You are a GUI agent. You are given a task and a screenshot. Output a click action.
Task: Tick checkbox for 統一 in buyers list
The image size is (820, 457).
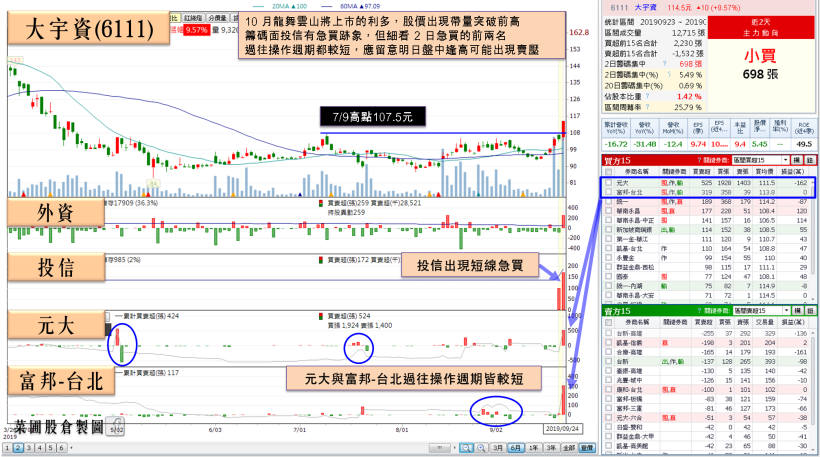[x=608, y=202]
